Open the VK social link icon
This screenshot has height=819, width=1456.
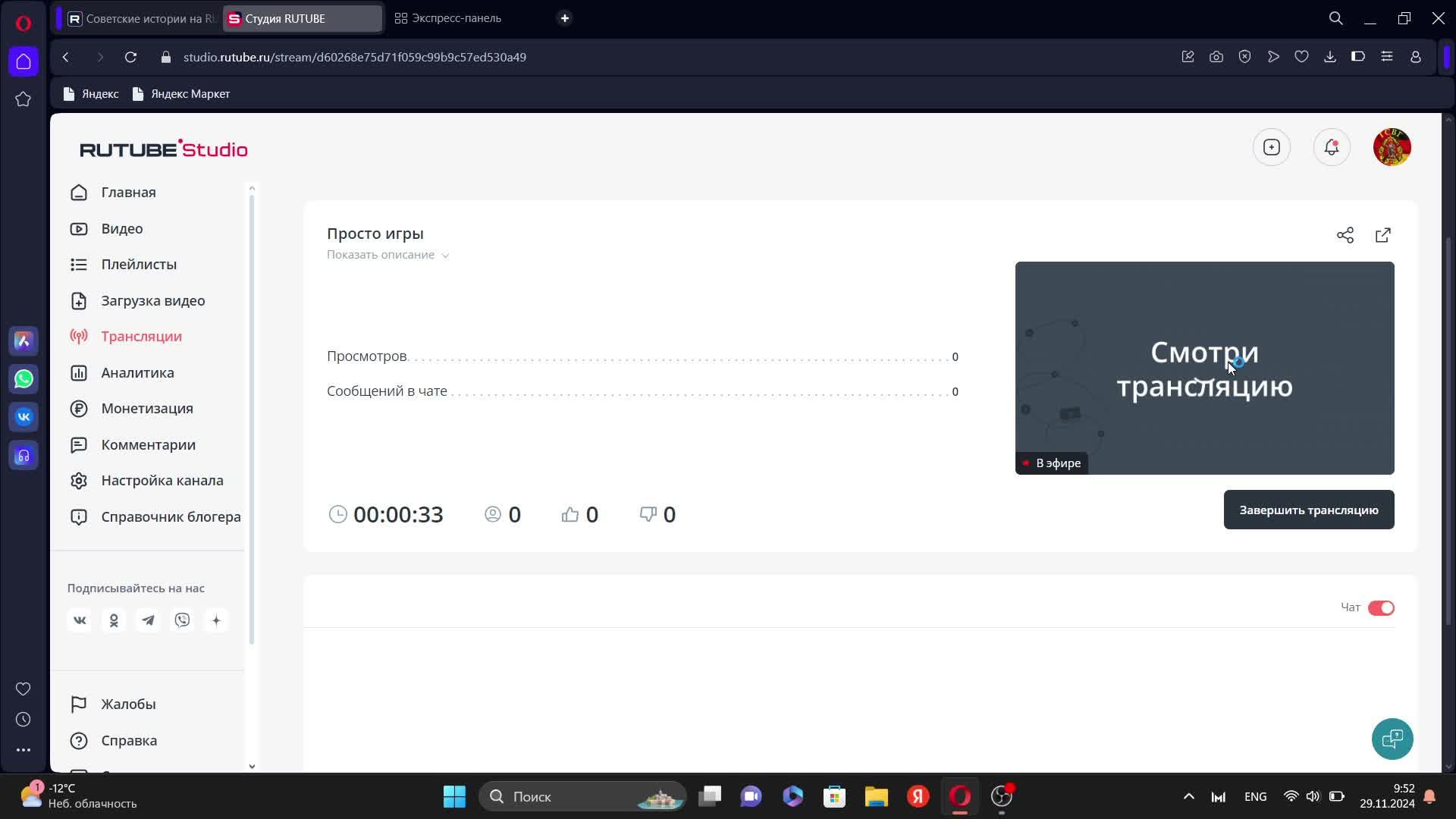pos(80,620)
